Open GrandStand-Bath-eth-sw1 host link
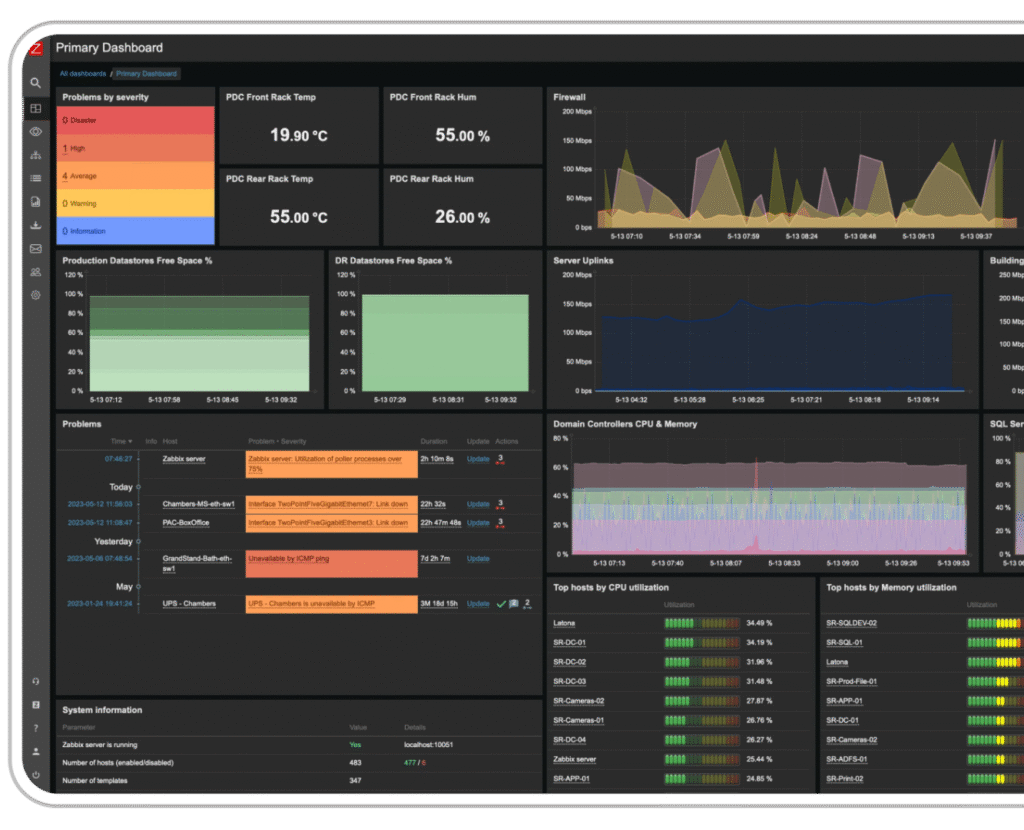Viewport: 1024px width, 830px height. click(x=197, y=564)
